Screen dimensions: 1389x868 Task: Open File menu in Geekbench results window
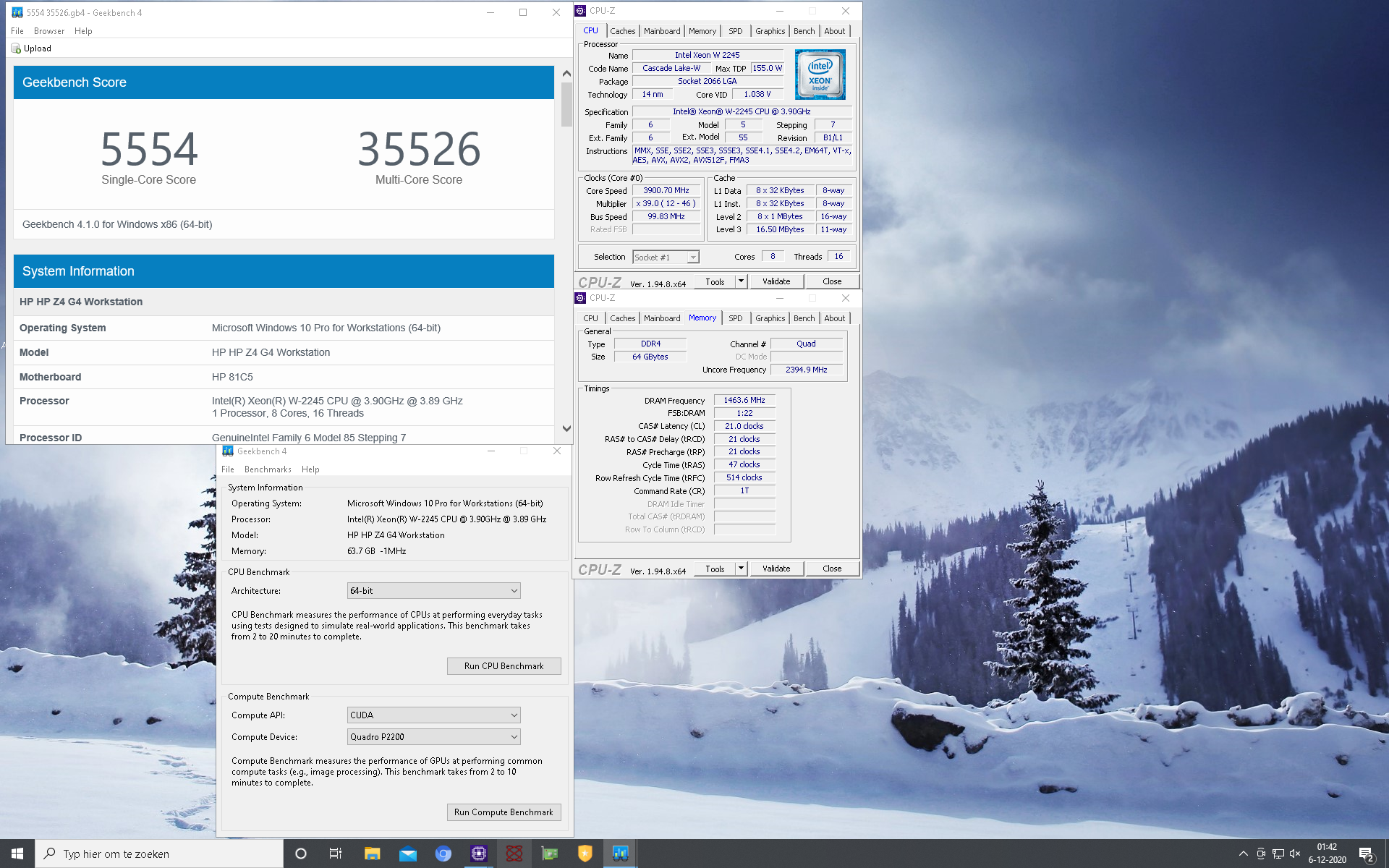pos(17,31)
